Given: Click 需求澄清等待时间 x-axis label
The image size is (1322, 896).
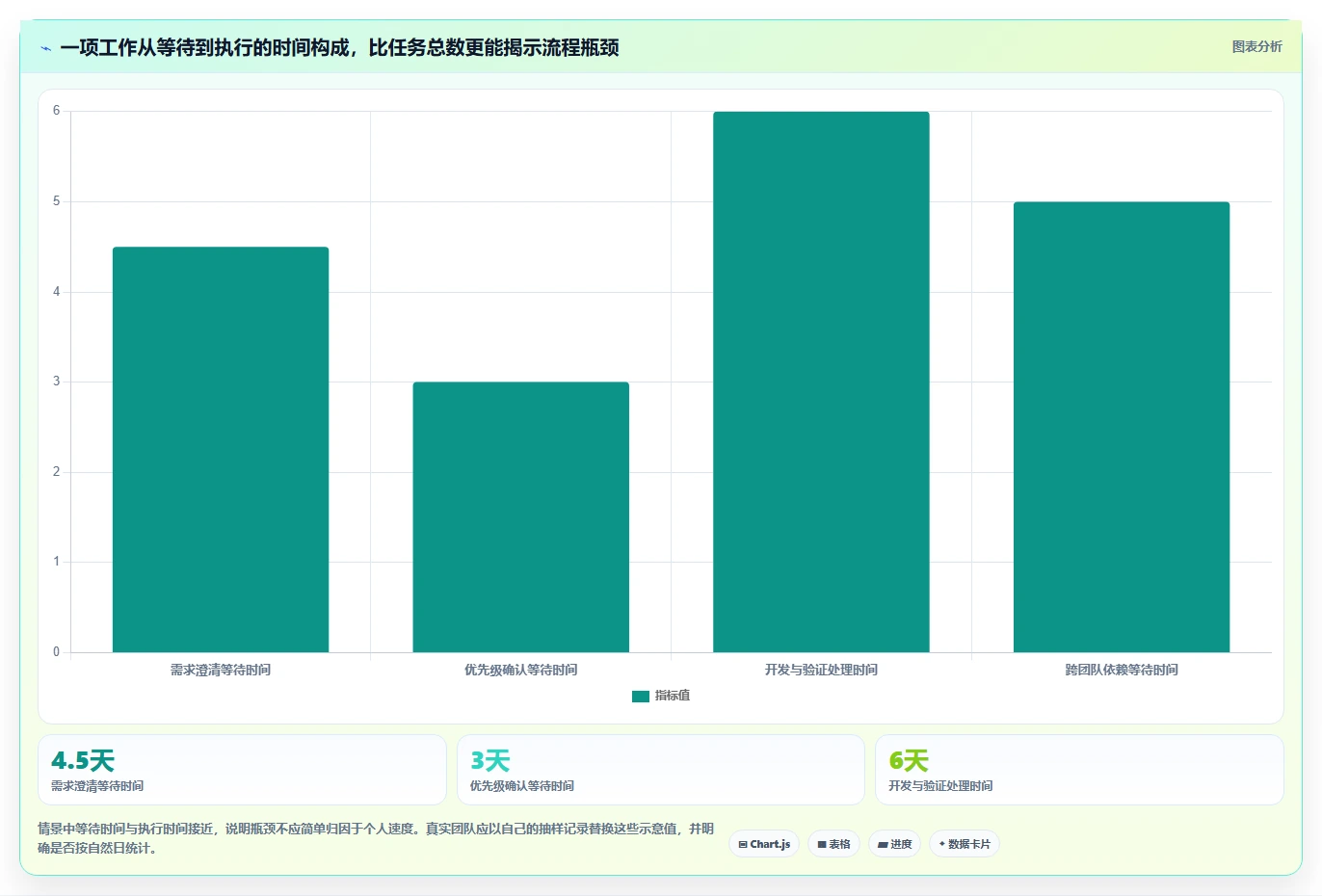Looking at the screenshot, I should (x=221, y=670).
